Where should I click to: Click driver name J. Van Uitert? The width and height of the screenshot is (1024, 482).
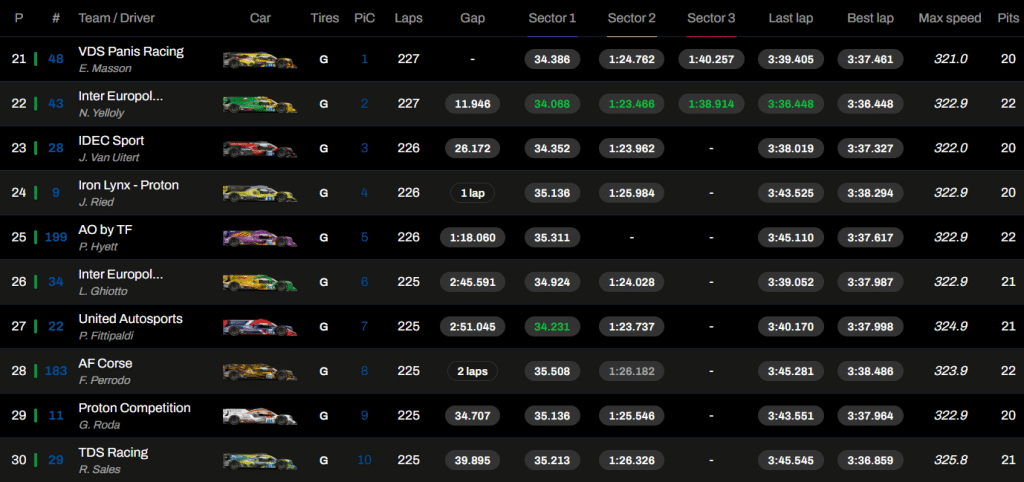[109, 157]
